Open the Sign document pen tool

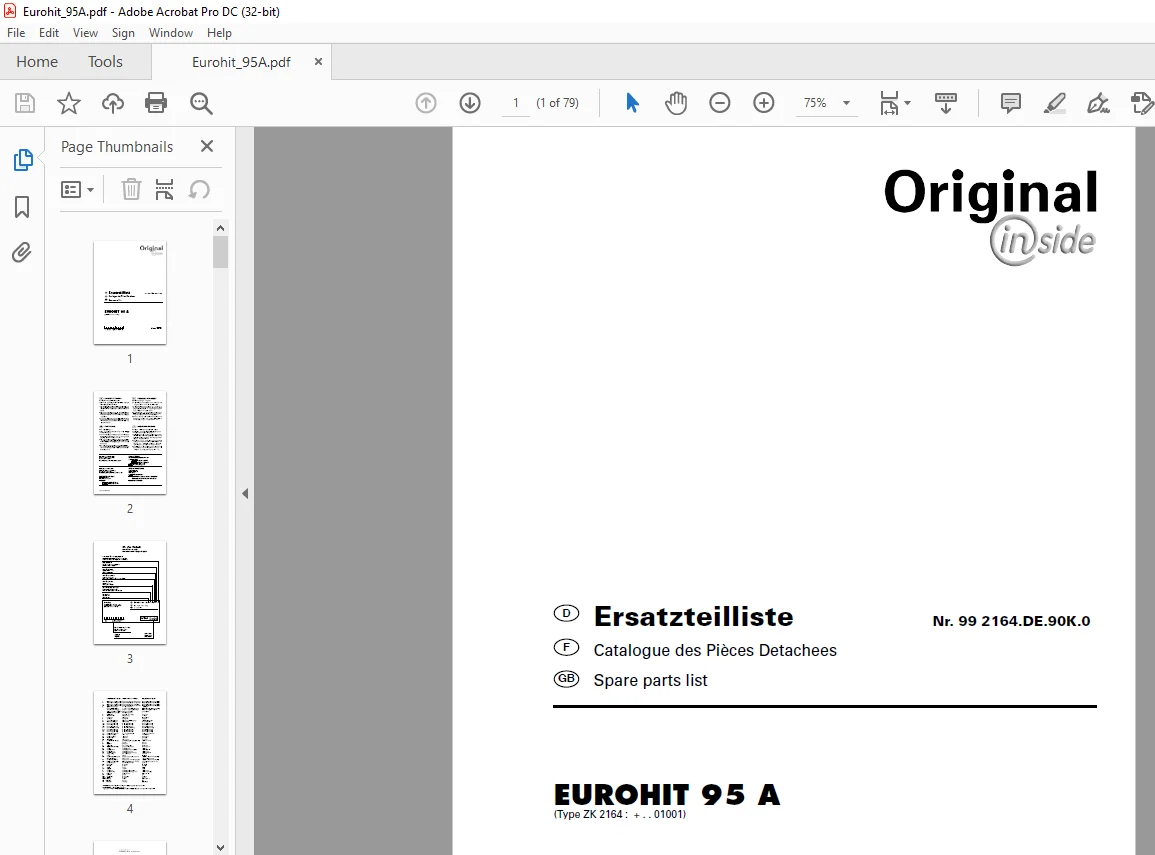[x=1098, y=103]
